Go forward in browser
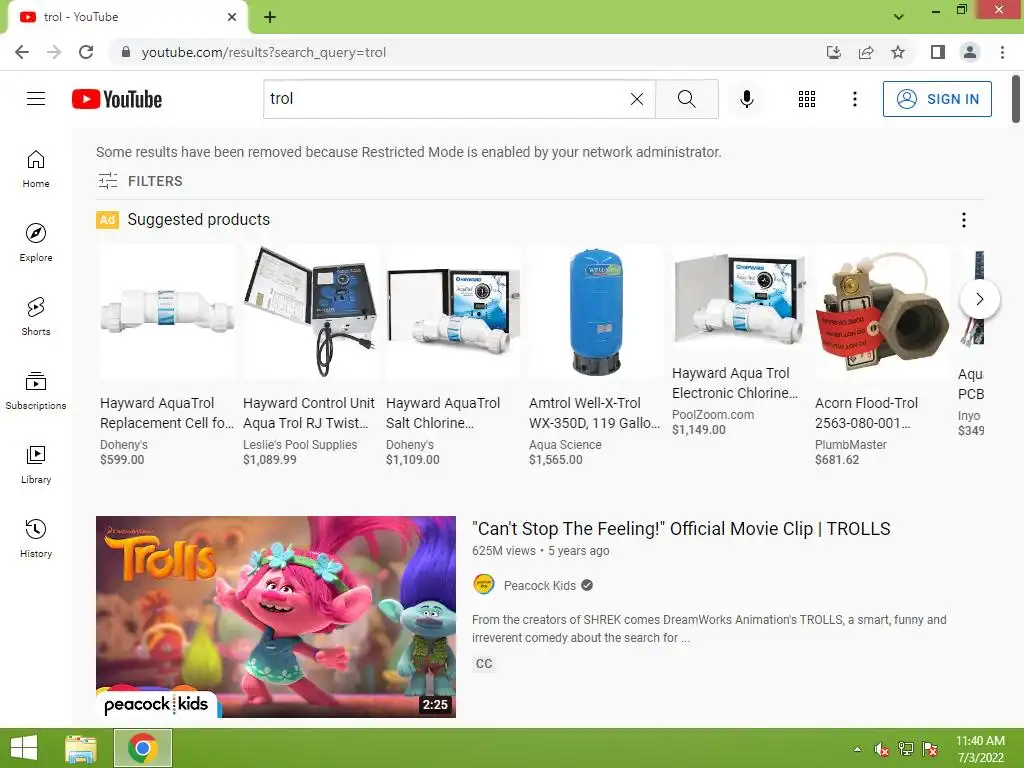The height and width of the screenshot is (768, 1024). 54,52
